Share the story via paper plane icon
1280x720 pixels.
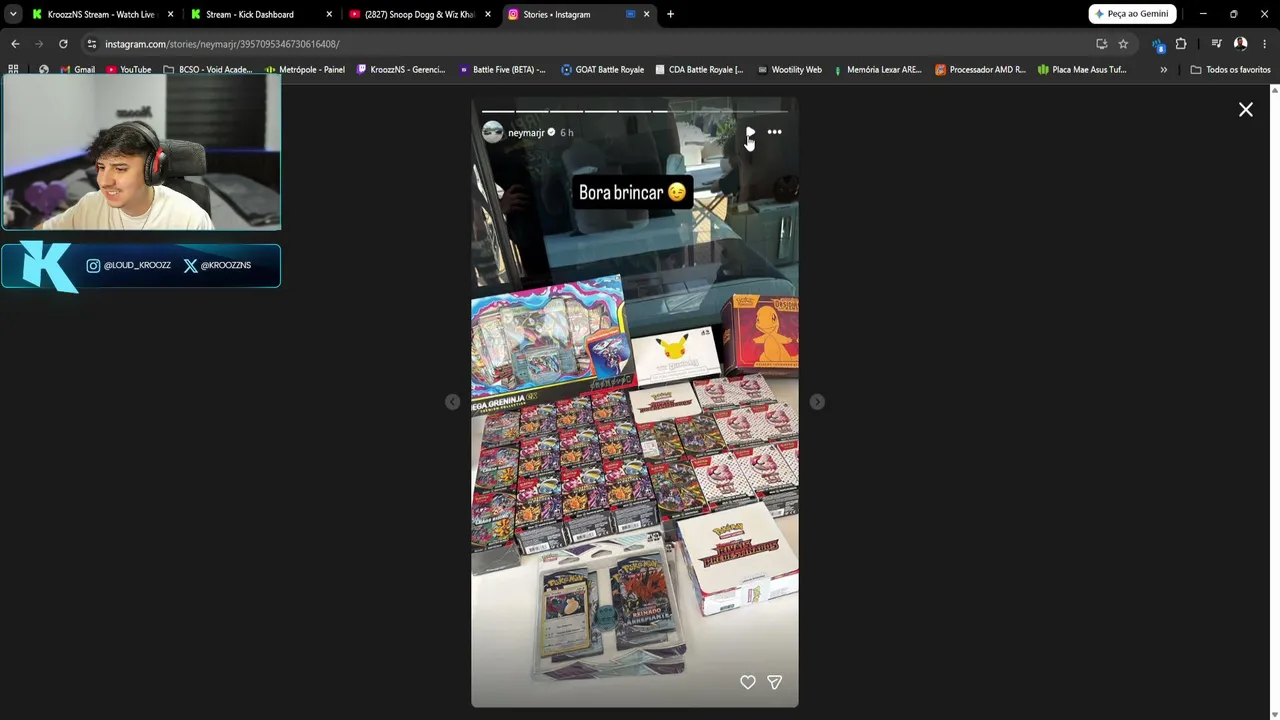point(774,682)
